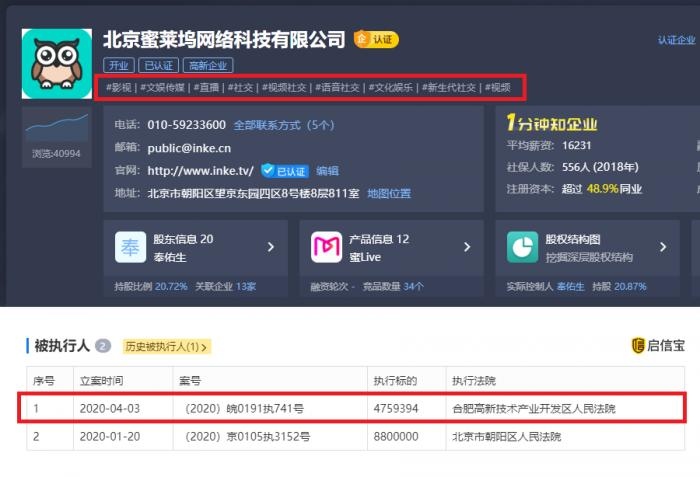The image size is (700, 477).
Task: Open the 股东信息 shareholder avatar icon
Action: [x=130, y=246]
